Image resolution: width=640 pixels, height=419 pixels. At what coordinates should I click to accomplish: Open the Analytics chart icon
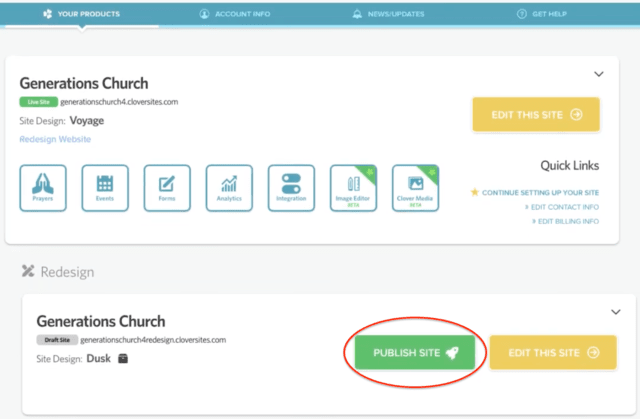pyautogui.click(x=229, y=188)
